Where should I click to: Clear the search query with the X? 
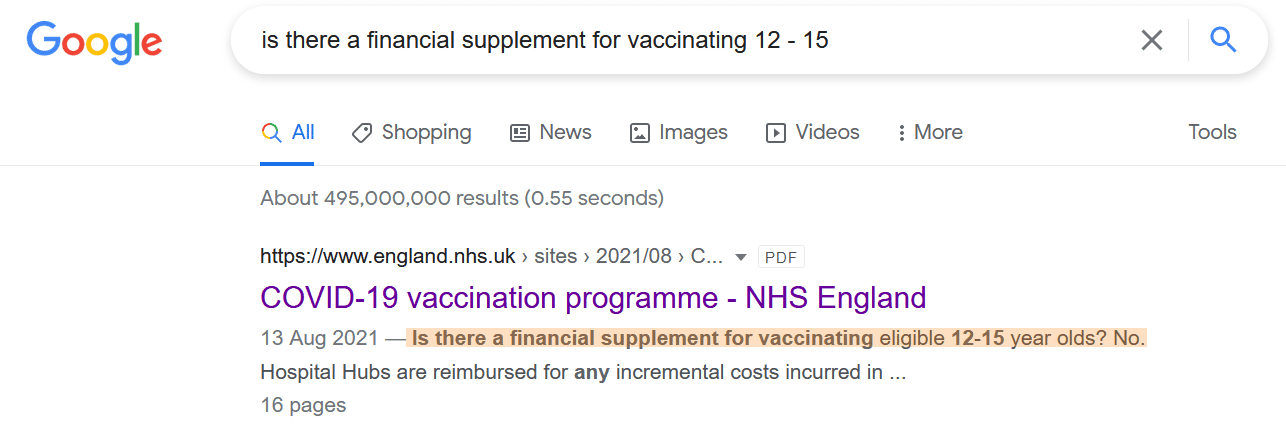coord(1152,40)
